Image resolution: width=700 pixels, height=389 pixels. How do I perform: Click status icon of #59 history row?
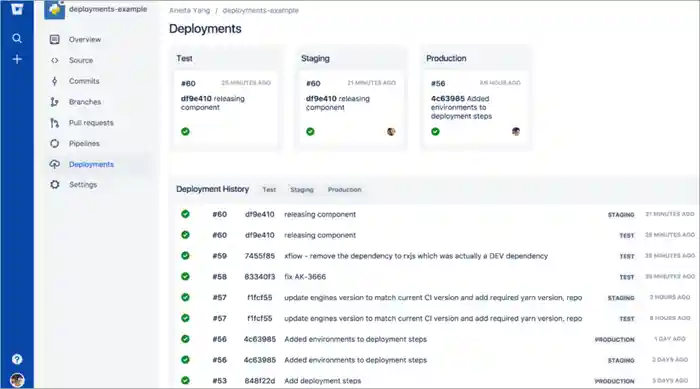185,255
